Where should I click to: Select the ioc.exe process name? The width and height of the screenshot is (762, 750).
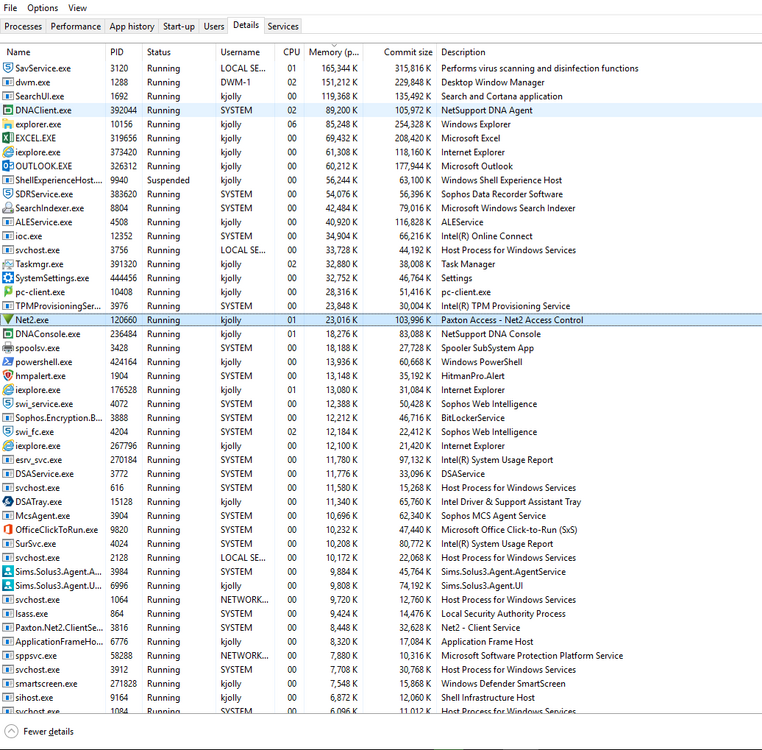tap(29, 236)
